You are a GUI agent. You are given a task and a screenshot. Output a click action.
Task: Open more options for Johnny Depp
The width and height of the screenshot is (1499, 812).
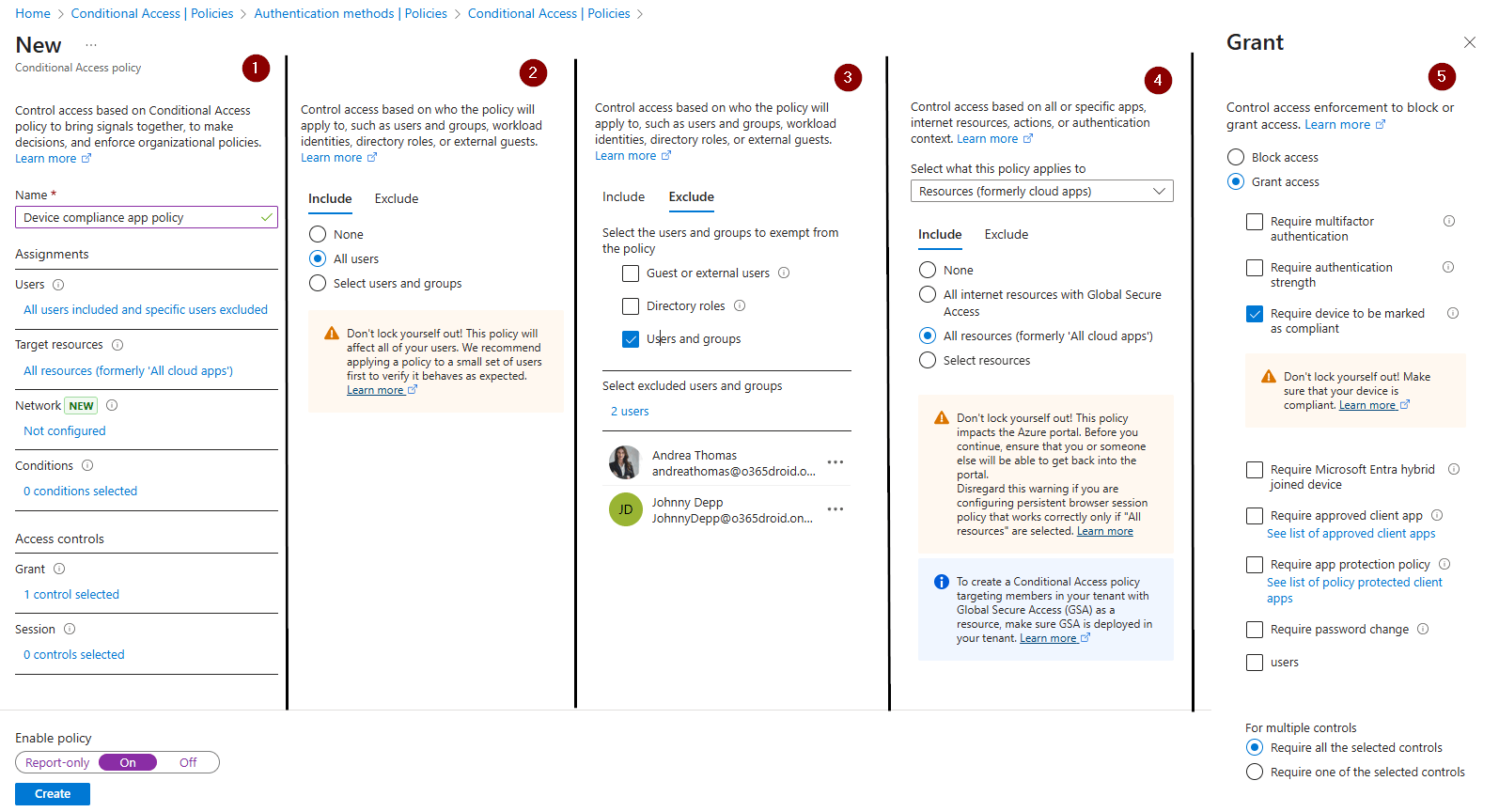pos(835,509)
